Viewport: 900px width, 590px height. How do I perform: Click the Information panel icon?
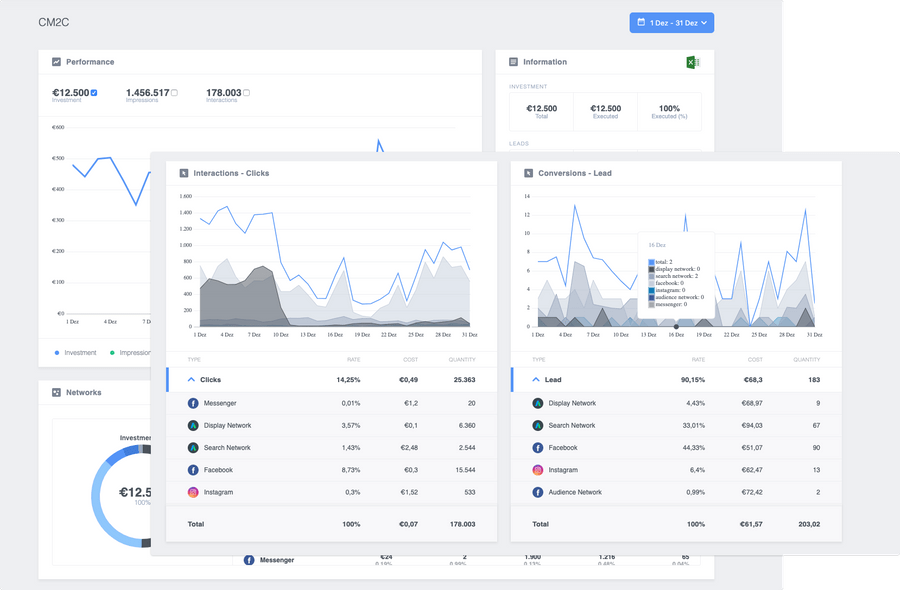tap(513, 62)
